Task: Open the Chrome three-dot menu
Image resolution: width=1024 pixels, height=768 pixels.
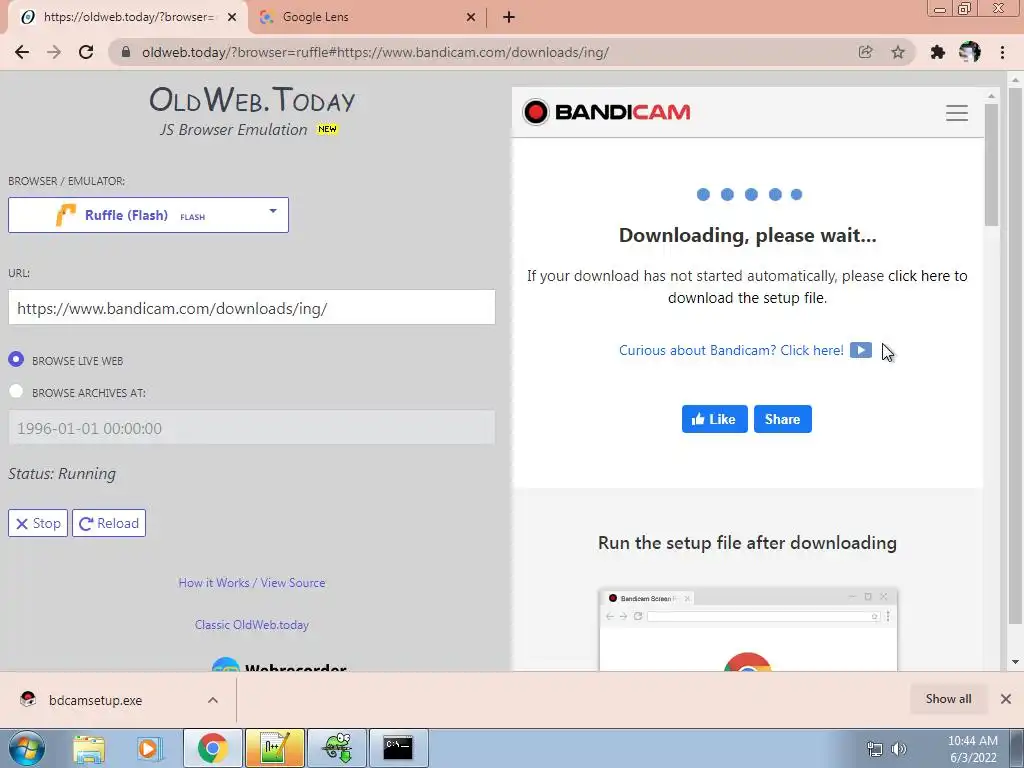Action: pos(1002,52)
